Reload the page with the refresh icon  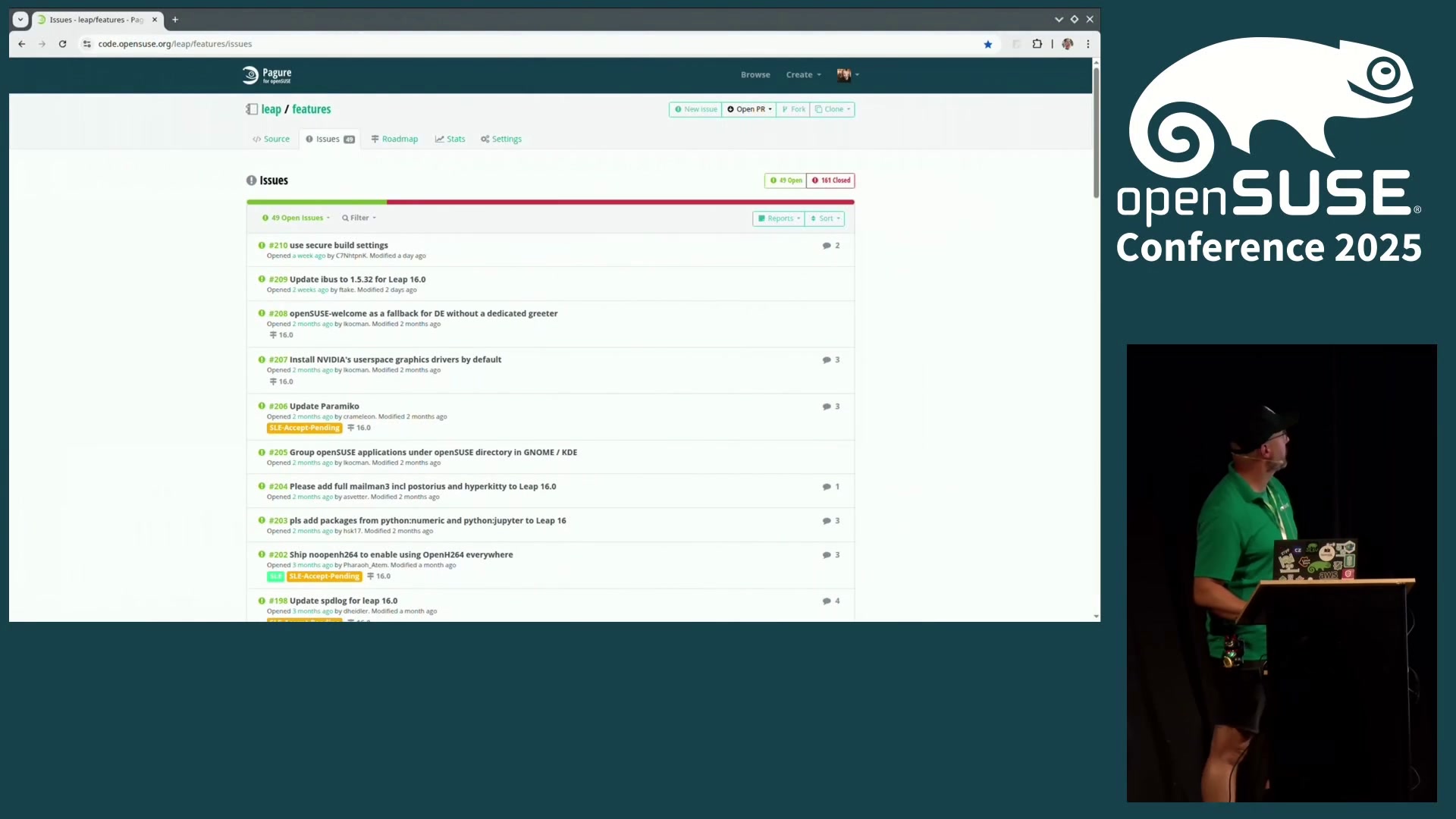63,44
